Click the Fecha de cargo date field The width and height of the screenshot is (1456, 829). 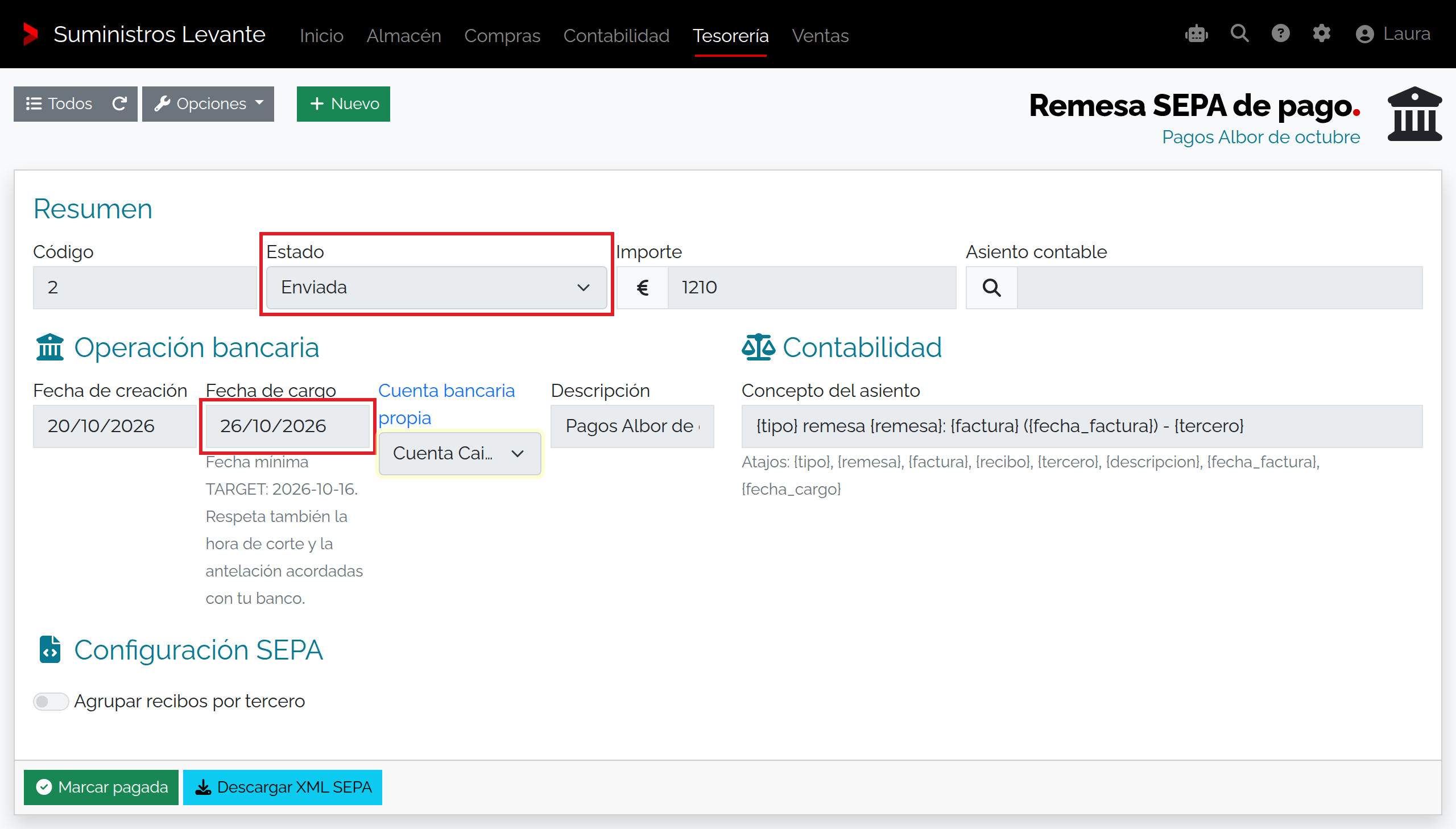click(x=288, y=426)
